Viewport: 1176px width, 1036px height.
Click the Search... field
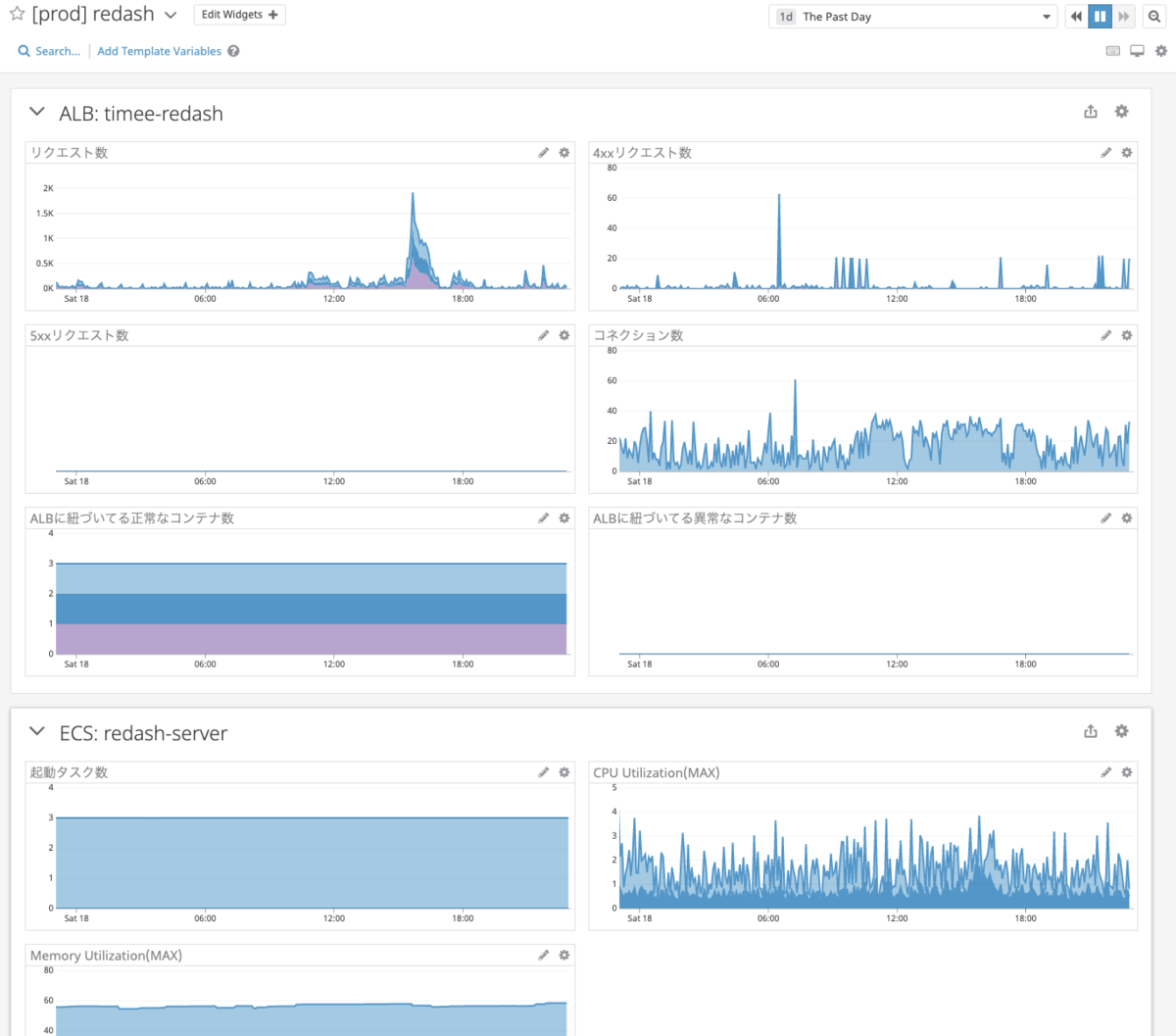click(49, 51)
